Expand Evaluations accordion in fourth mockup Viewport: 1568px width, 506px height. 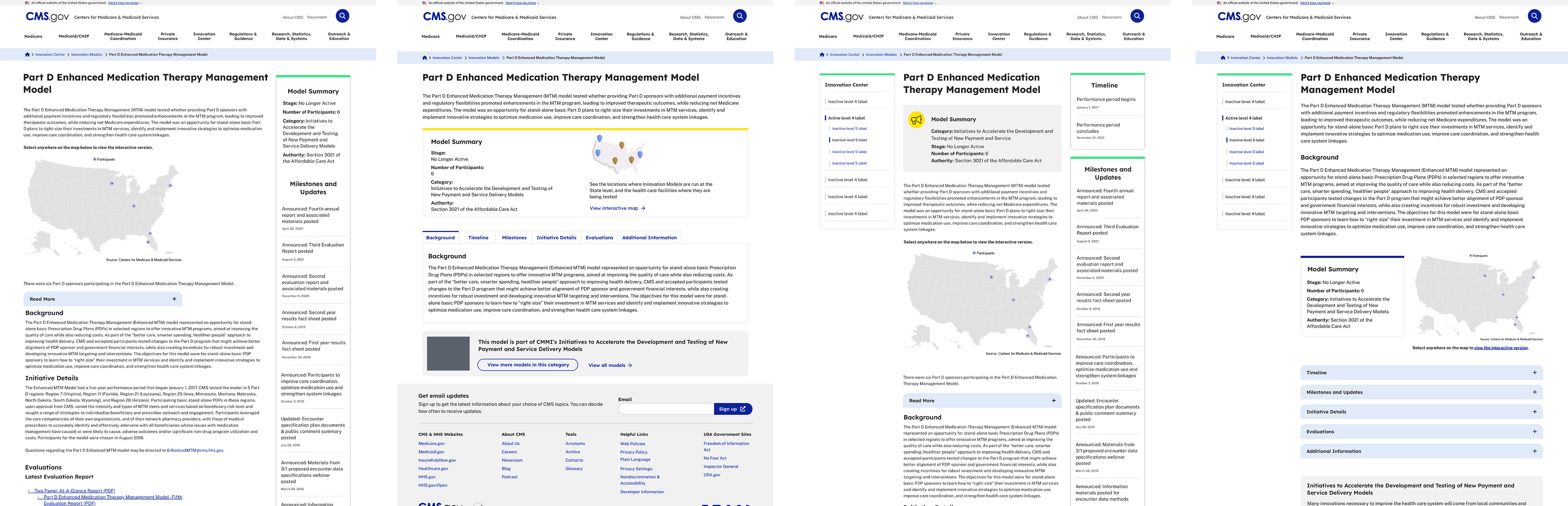coord(1421,431)
